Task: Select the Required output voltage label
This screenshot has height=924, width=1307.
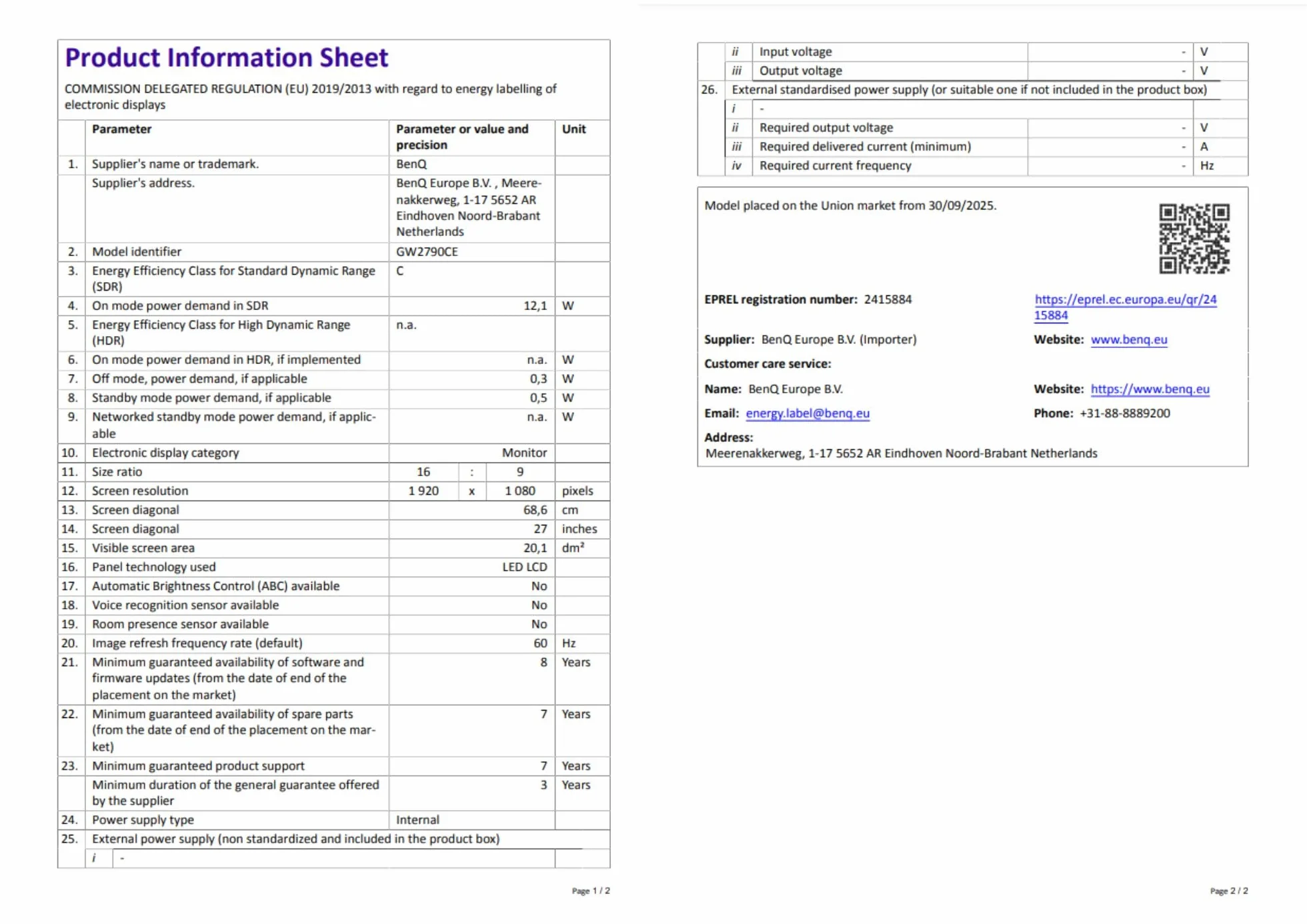Action: [x=826, y=128]
